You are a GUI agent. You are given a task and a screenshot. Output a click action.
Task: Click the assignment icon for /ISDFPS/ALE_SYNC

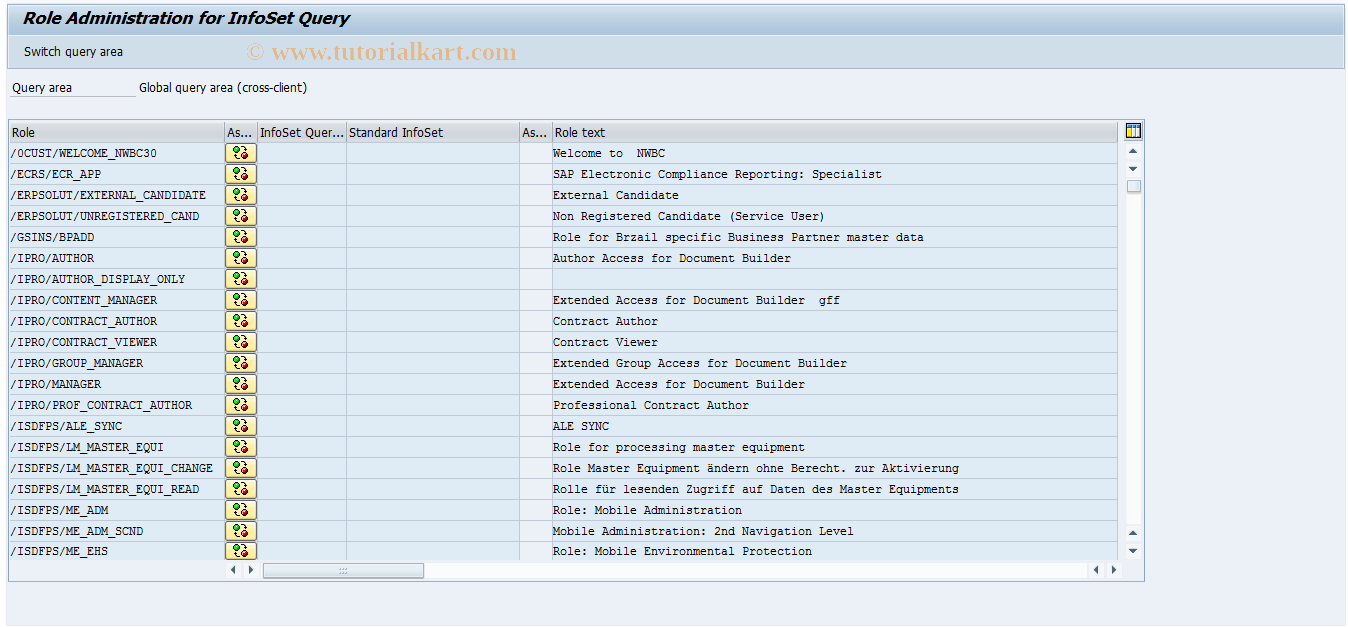[240, 425]
